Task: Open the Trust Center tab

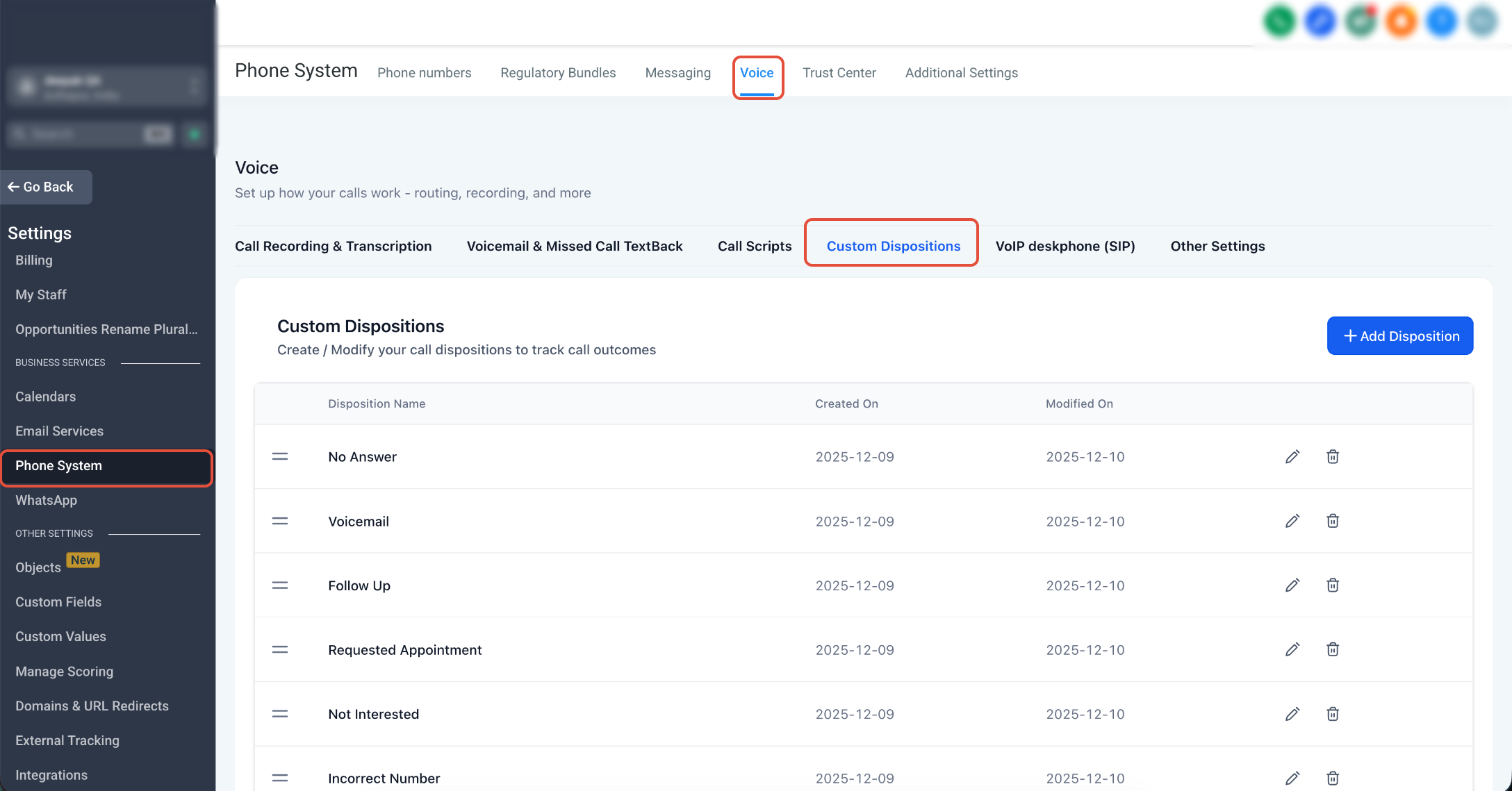Action: [839, 73]
